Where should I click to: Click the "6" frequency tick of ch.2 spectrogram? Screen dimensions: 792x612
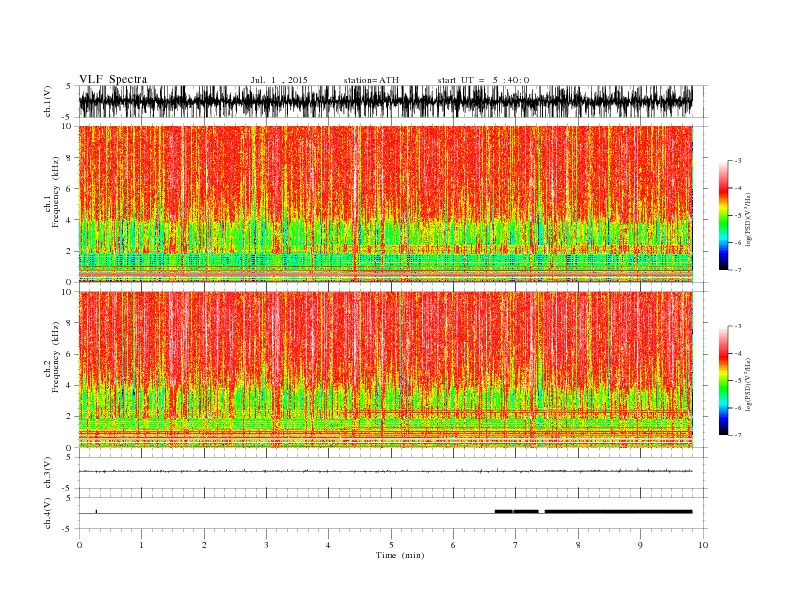point(70,354)
